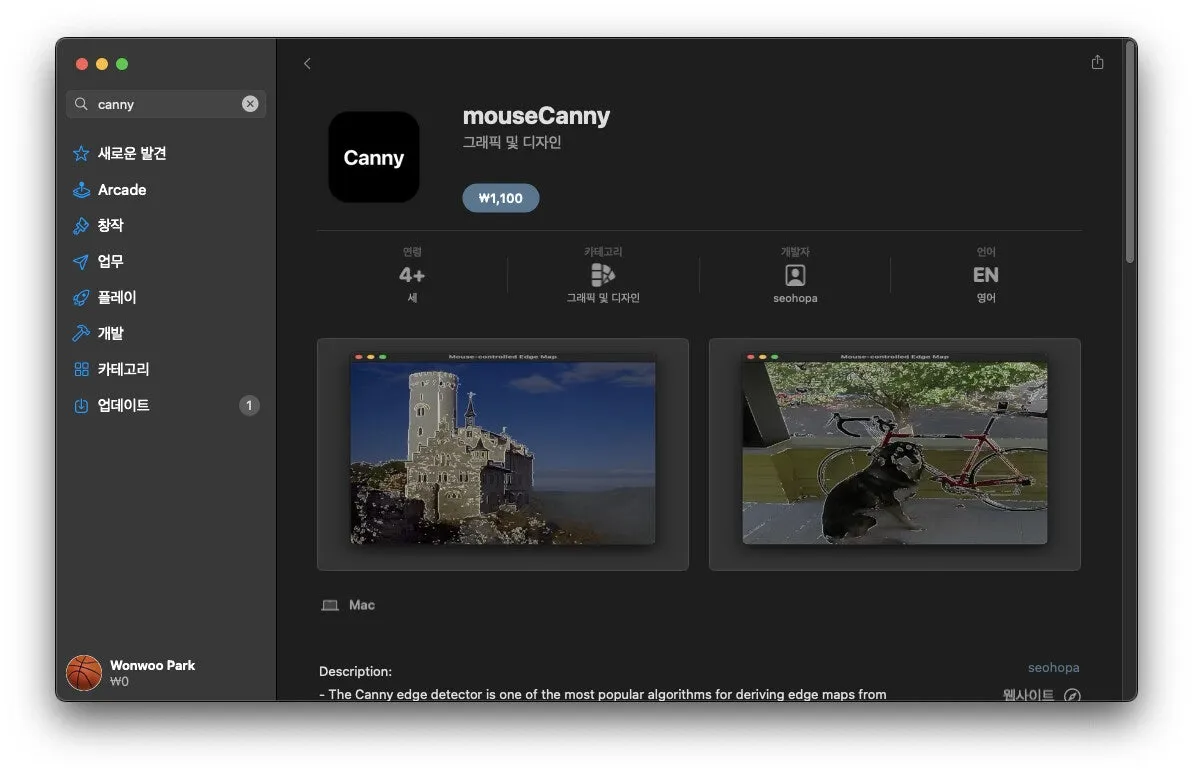Click the paper plane icon for 업무
The height and width of the screenshot is (775, 1193).
tap(81, 262)
